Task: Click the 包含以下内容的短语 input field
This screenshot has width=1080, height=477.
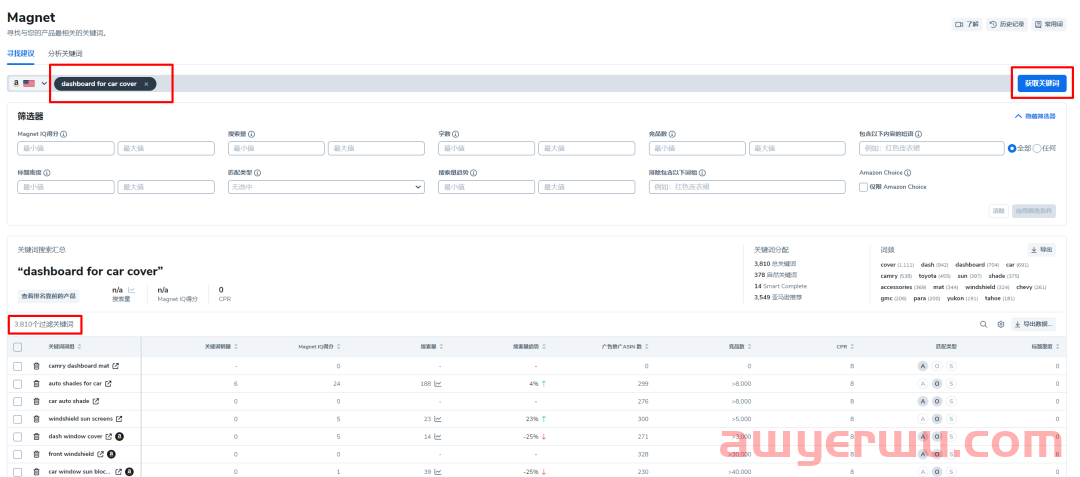Action: tap(930, 148)
